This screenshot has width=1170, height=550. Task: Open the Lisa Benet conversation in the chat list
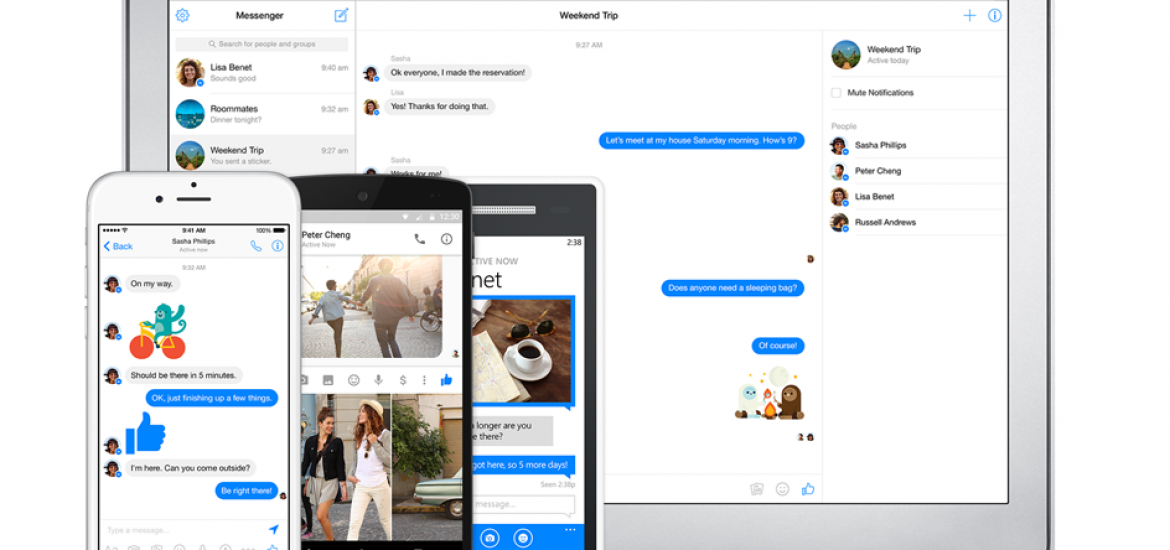click(x=262, y=72)
